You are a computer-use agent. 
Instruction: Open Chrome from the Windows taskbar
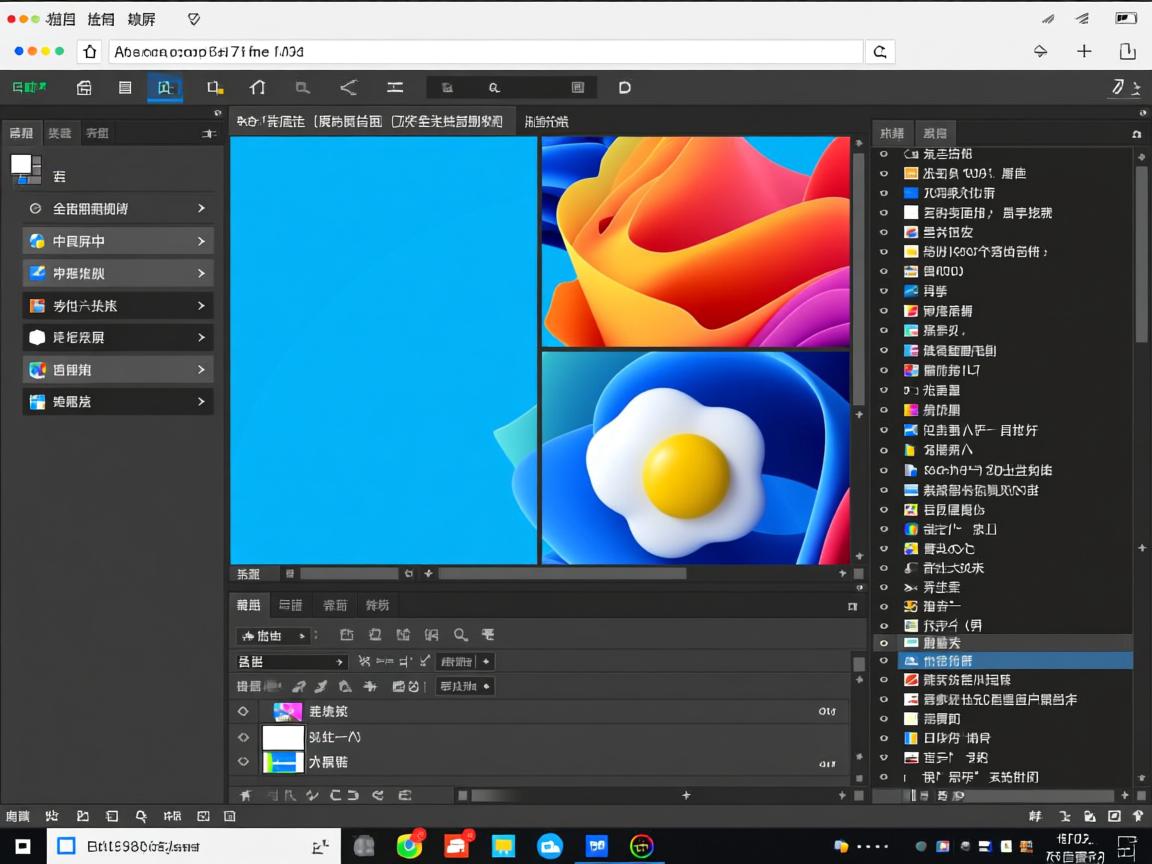pos(409,845)
